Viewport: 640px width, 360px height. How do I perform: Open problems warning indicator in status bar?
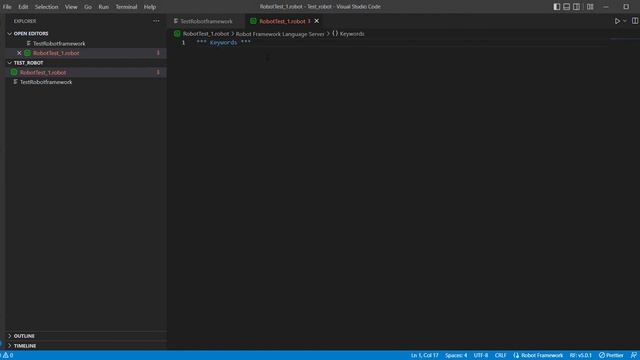click(8, 356)
